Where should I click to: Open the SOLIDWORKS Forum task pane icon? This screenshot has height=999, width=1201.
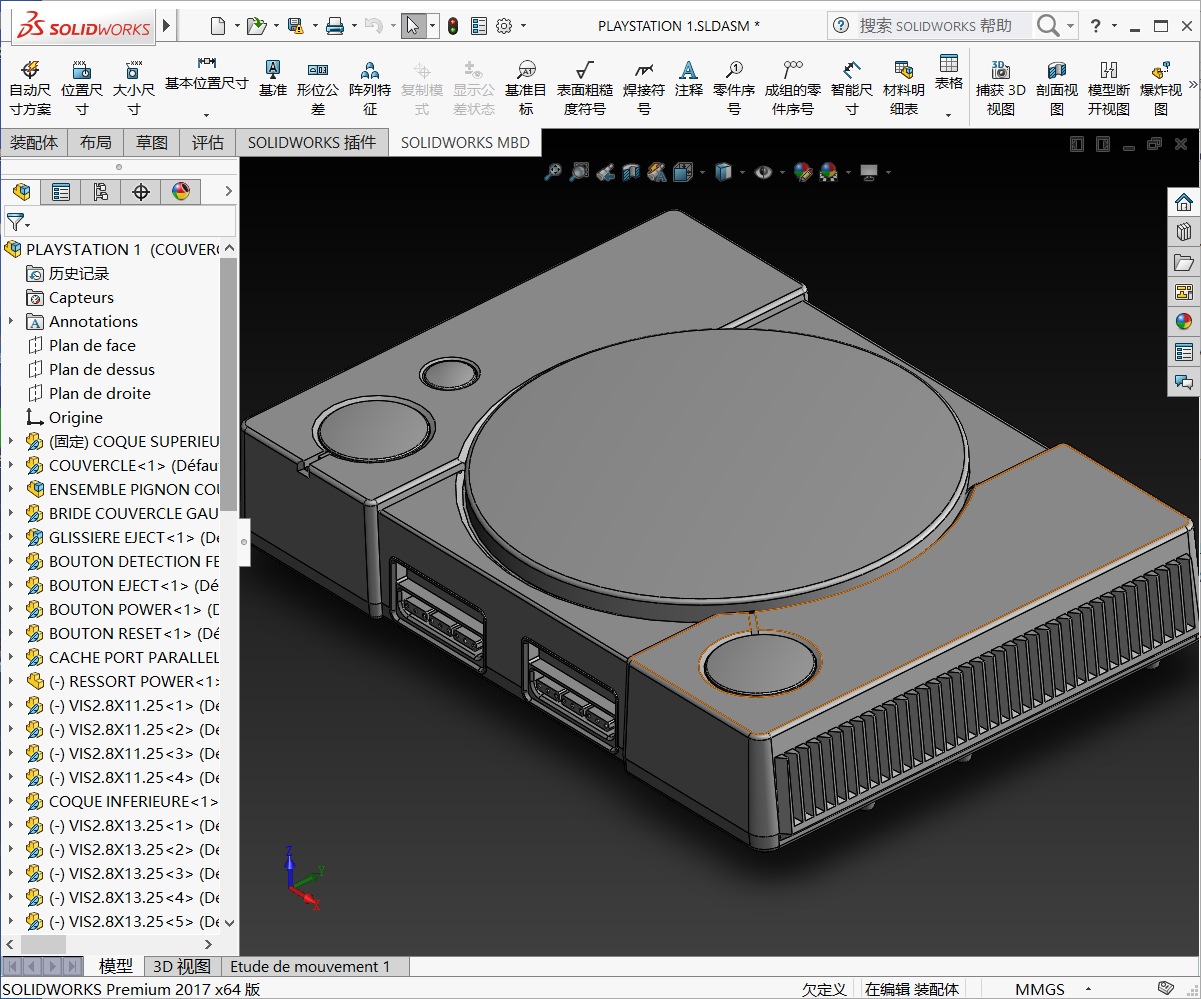[1184, 382]
